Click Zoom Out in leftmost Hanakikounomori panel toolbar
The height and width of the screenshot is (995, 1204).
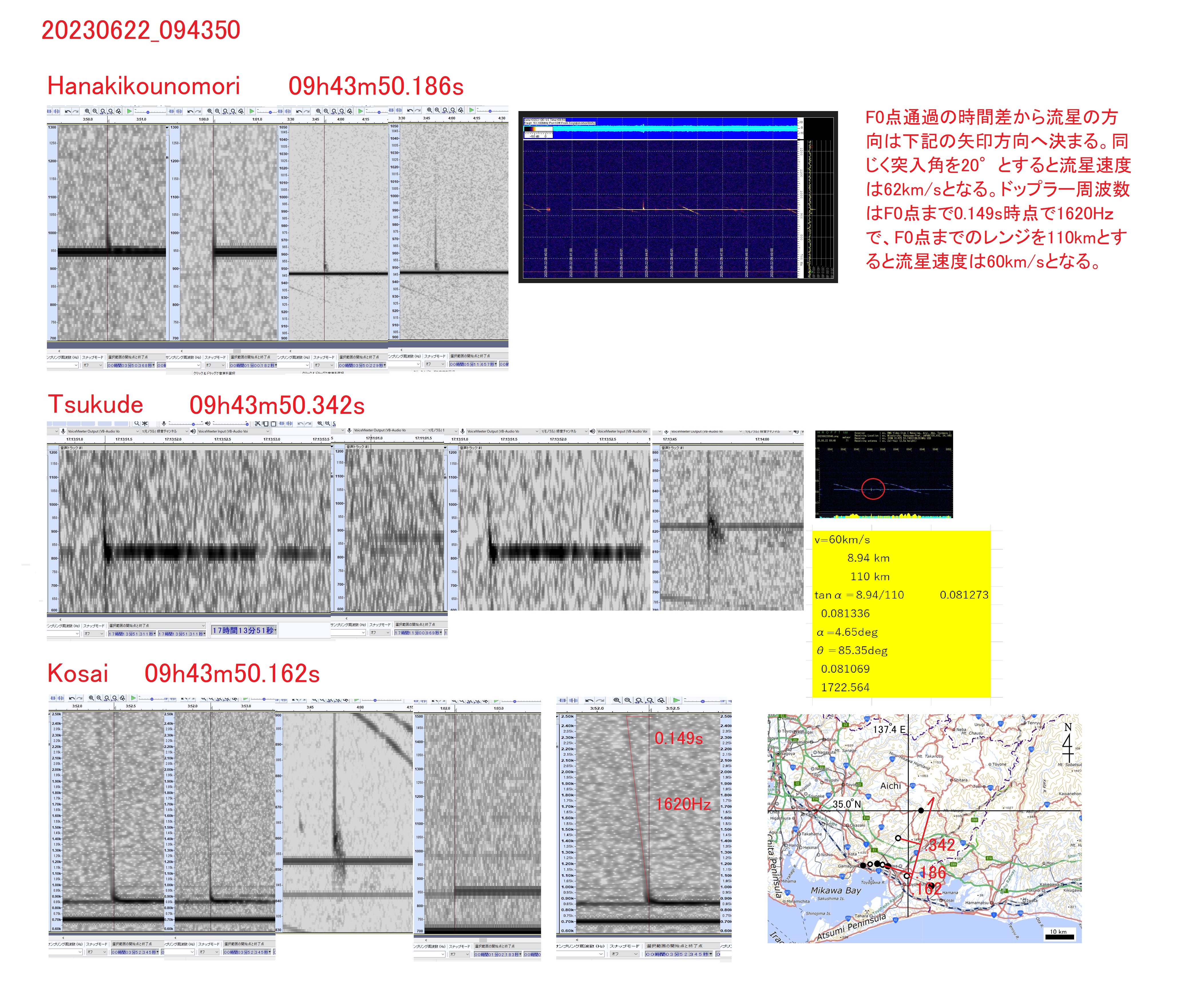coord(94,111)
